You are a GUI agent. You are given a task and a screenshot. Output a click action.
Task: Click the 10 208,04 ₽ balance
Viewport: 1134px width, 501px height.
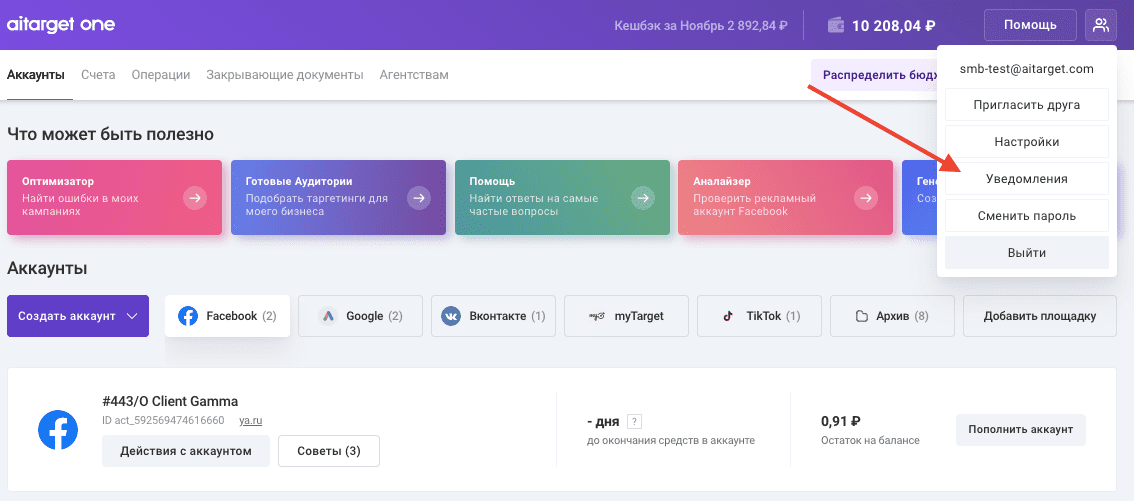pyautogui.click(x=894, y=26)
